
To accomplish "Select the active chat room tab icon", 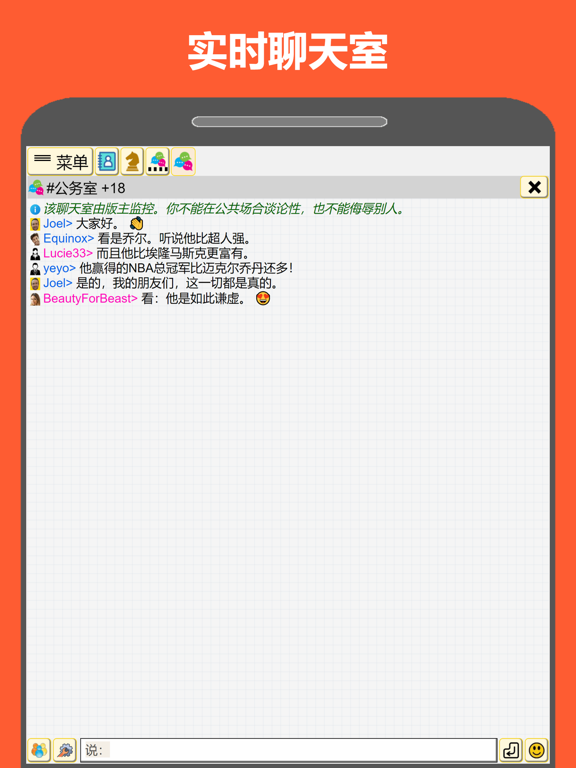I will tap(183, 162).
